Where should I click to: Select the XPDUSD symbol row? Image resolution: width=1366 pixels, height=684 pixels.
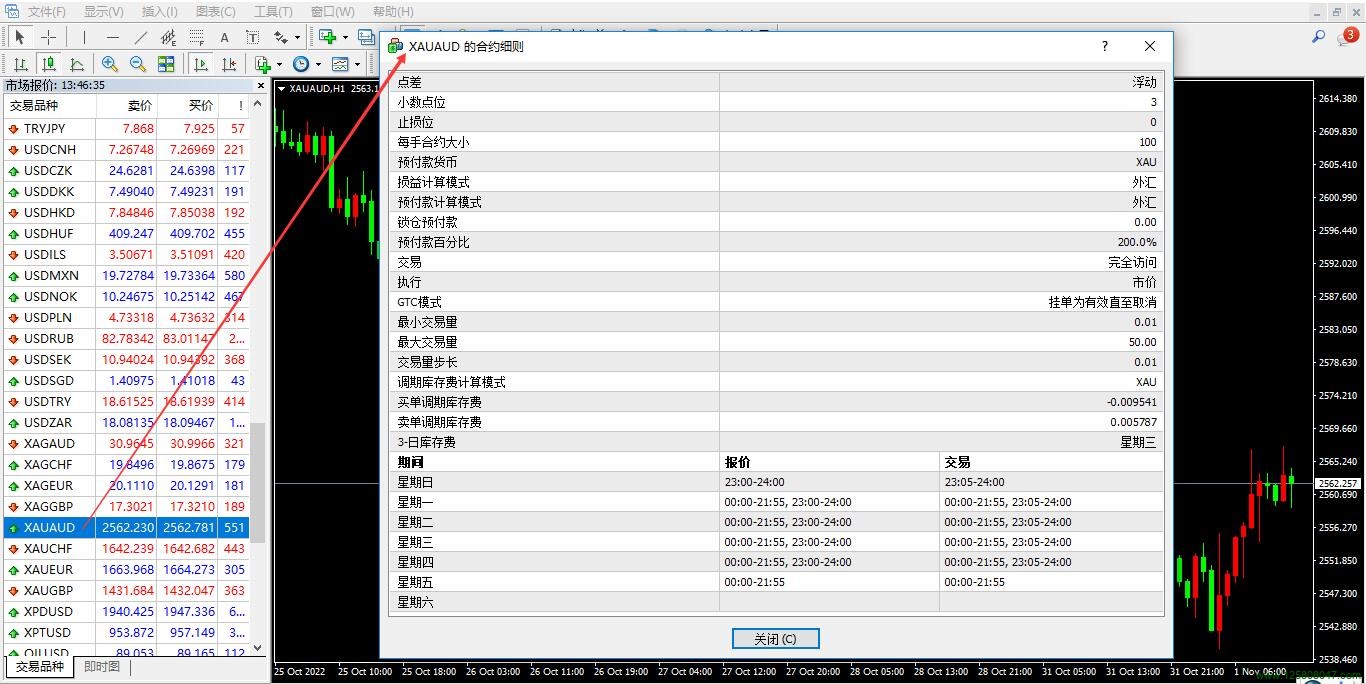[x=126, y=611]
